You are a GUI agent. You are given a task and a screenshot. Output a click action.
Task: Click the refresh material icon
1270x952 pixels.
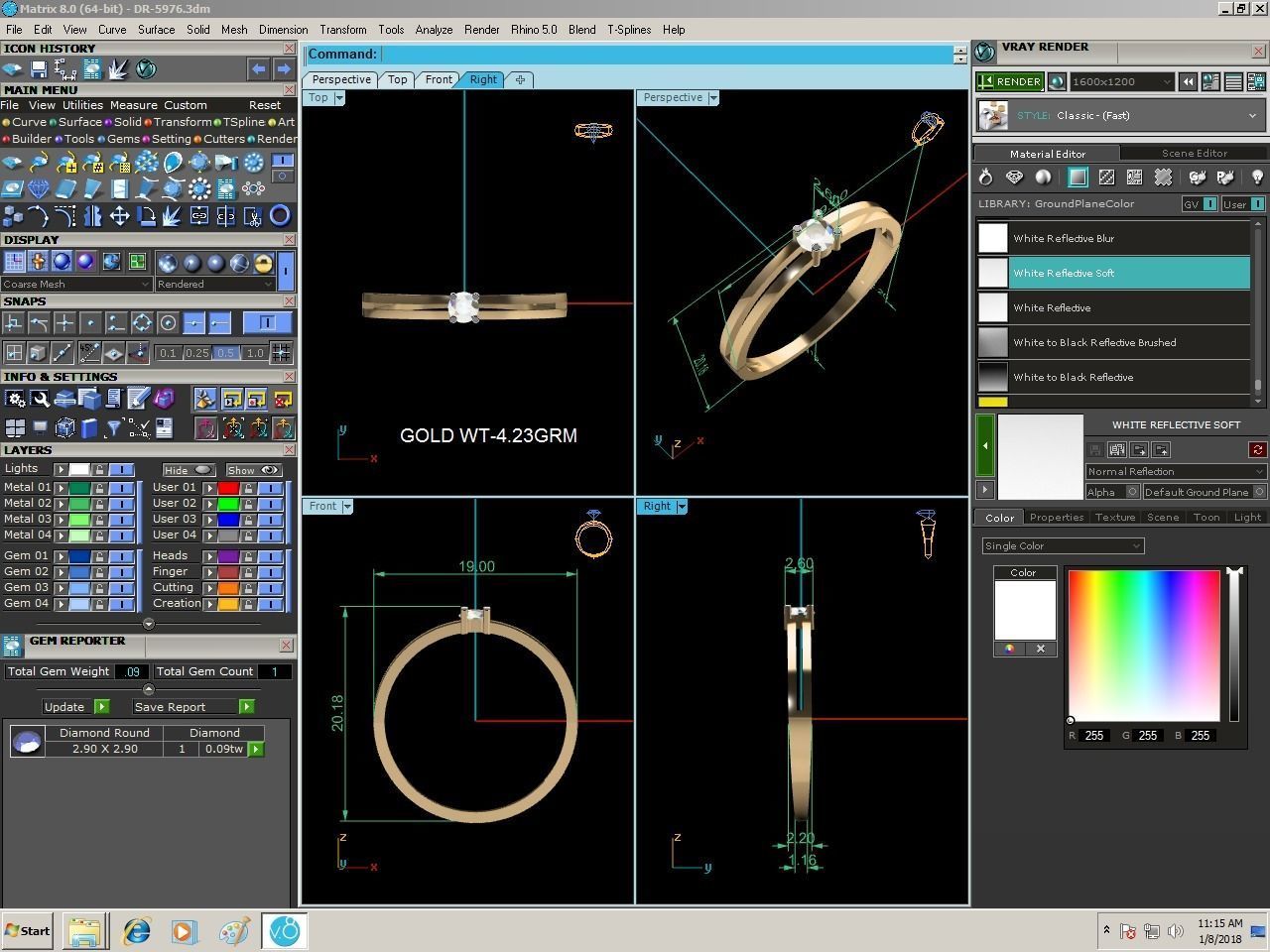(1258, 450)
